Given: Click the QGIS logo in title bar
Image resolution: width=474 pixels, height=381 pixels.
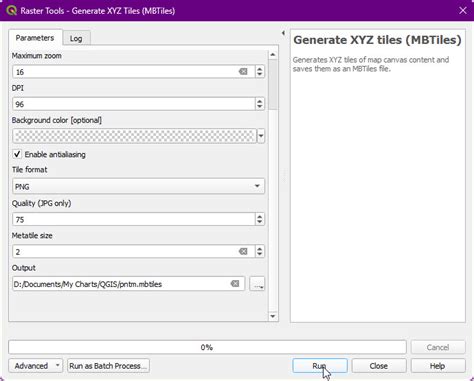Looking at the screenshot, I should (11, 10).
